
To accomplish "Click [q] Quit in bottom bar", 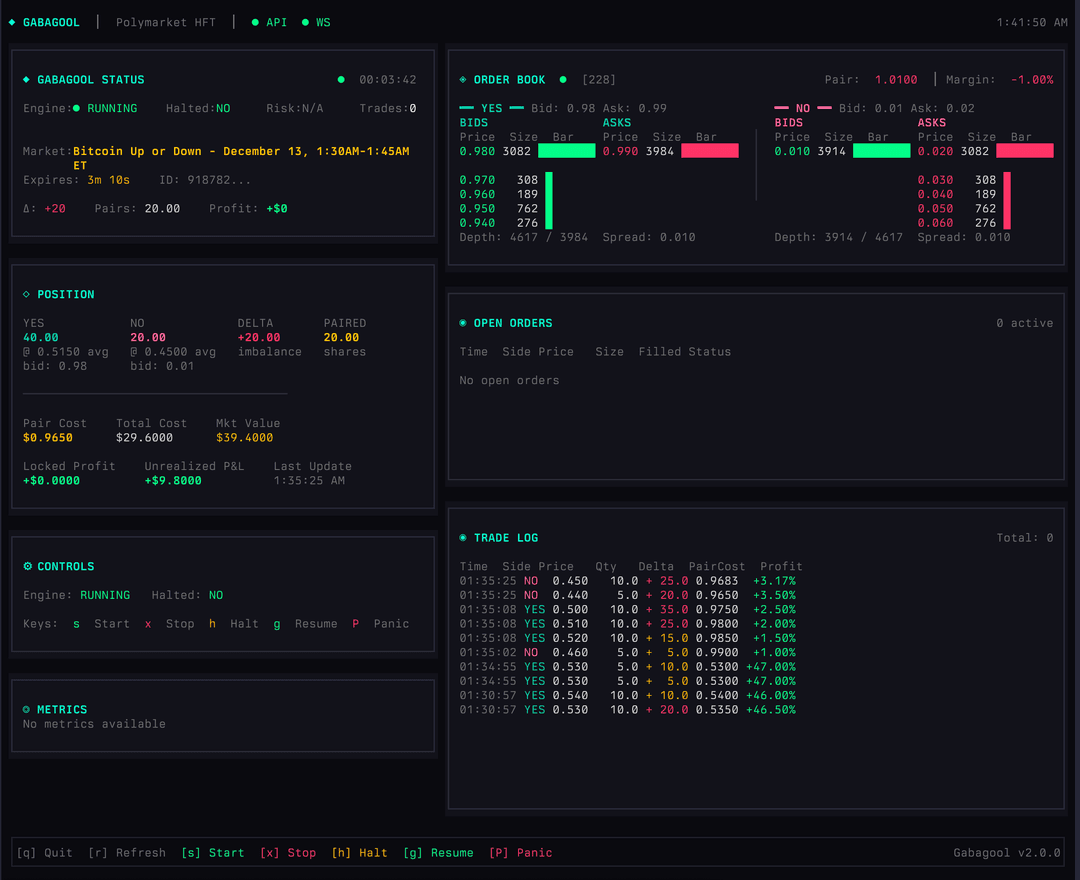I will (x=45, y=852).
